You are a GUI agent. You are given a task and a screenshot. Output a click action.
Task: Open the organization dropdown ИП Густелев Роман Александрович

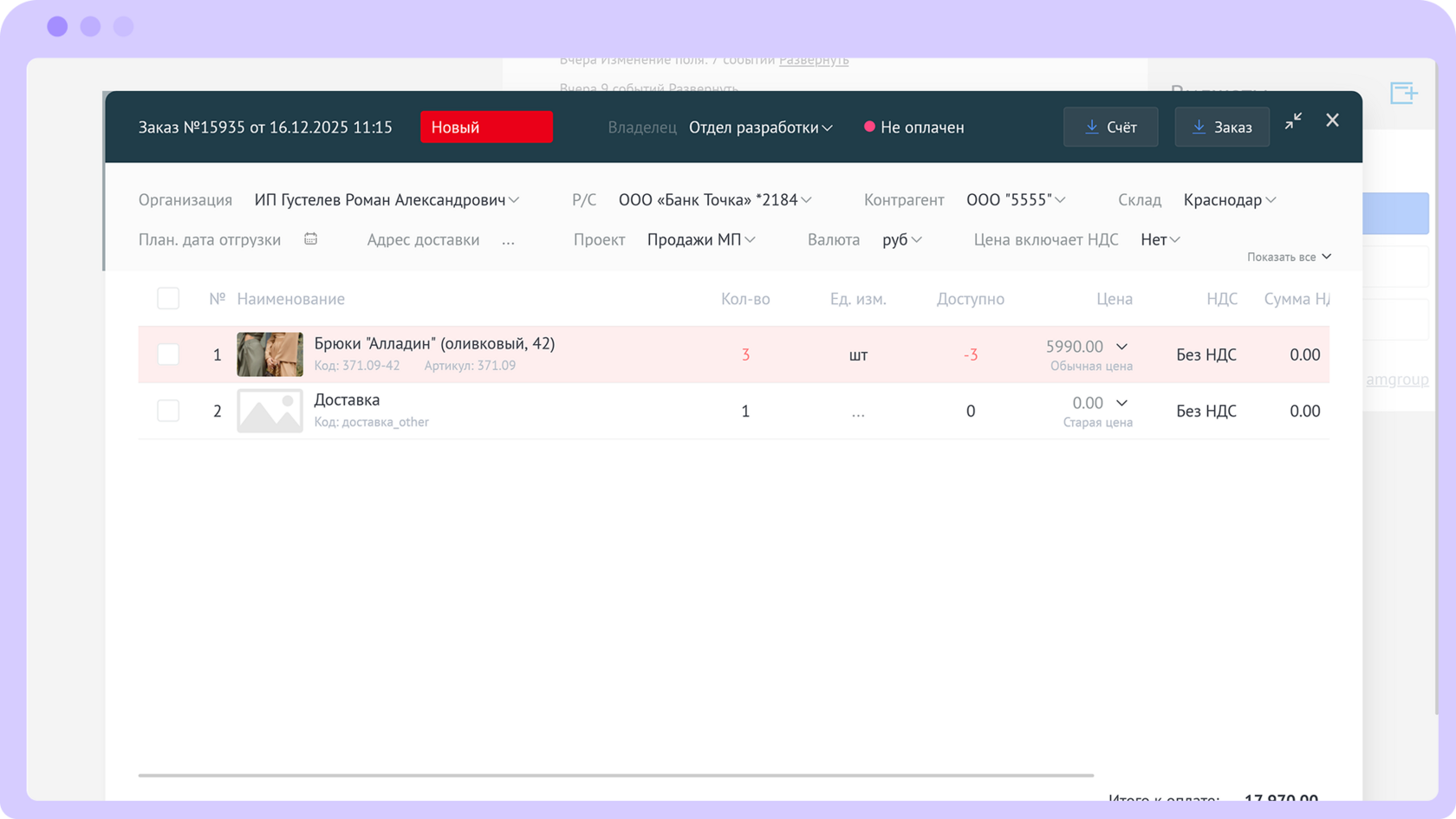(x=387, y=200)
